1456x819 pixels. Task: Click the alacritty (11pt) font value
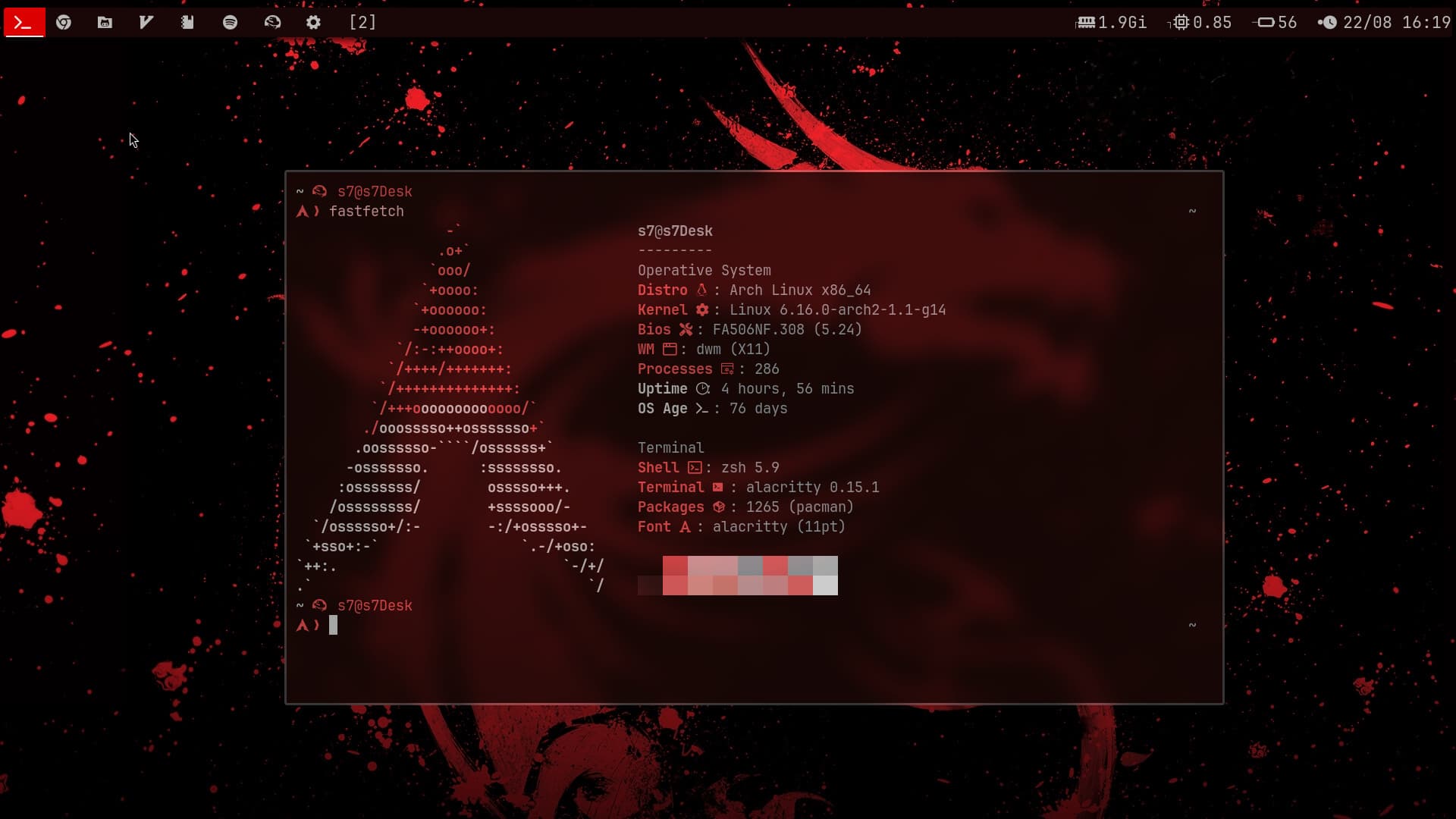pyautogui.click(x=779, y=526)
